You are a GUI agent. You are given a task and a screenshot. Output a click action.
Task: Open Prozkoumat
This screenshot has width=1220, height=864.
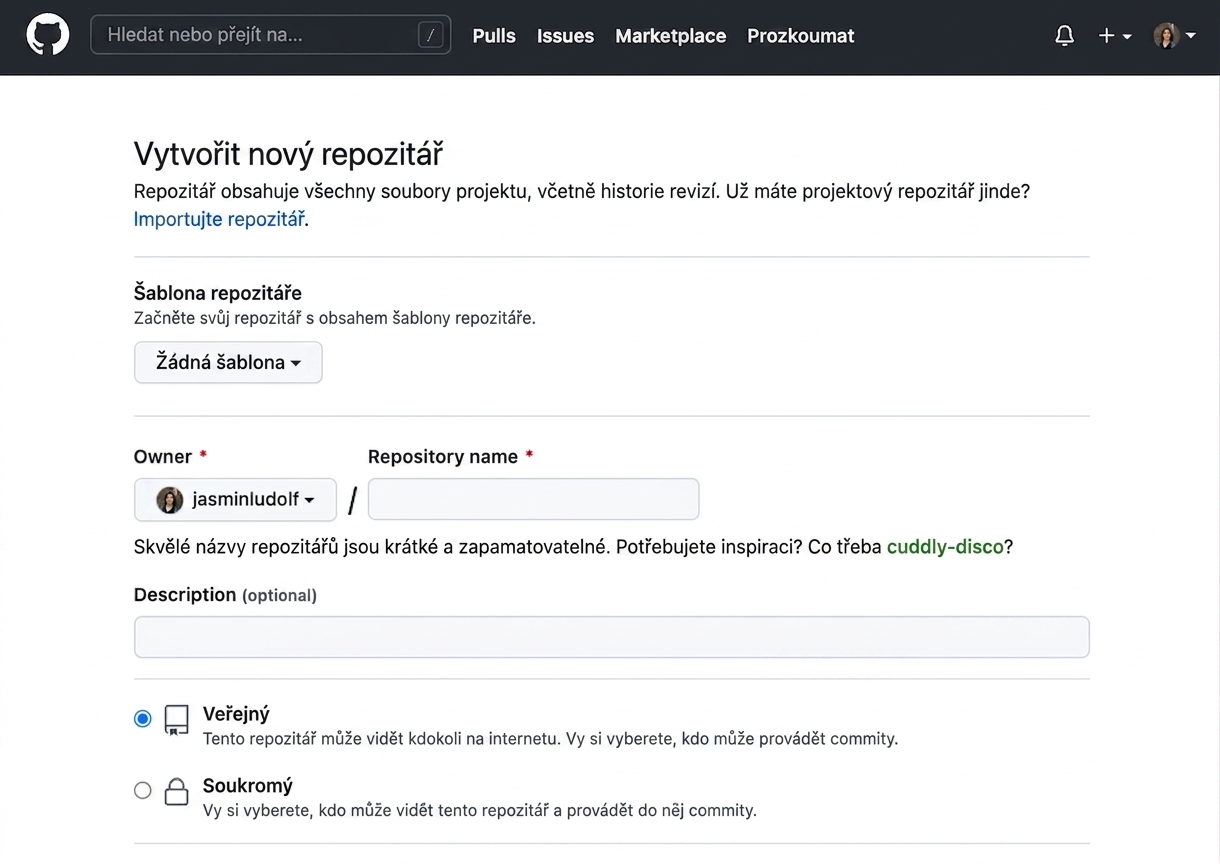800,36
